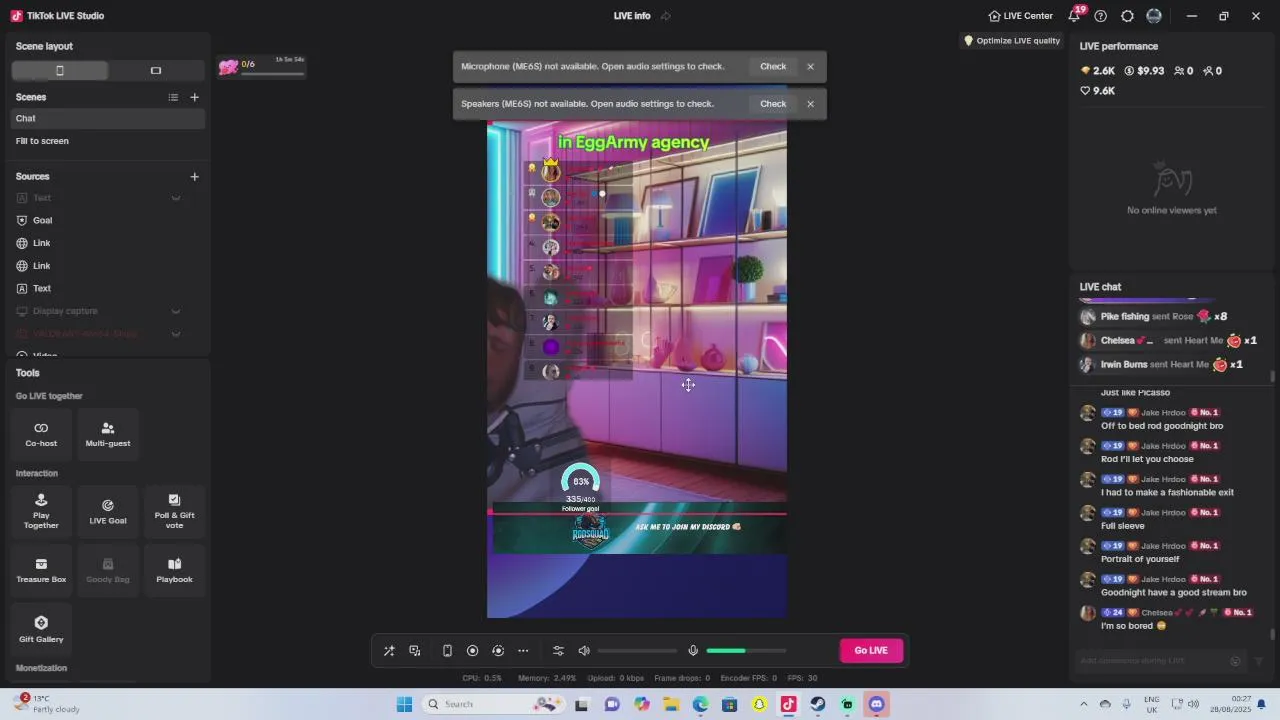The image size is (1280, 720).
Task: Select the landscape scene layout option
Action: pos(156,71)
